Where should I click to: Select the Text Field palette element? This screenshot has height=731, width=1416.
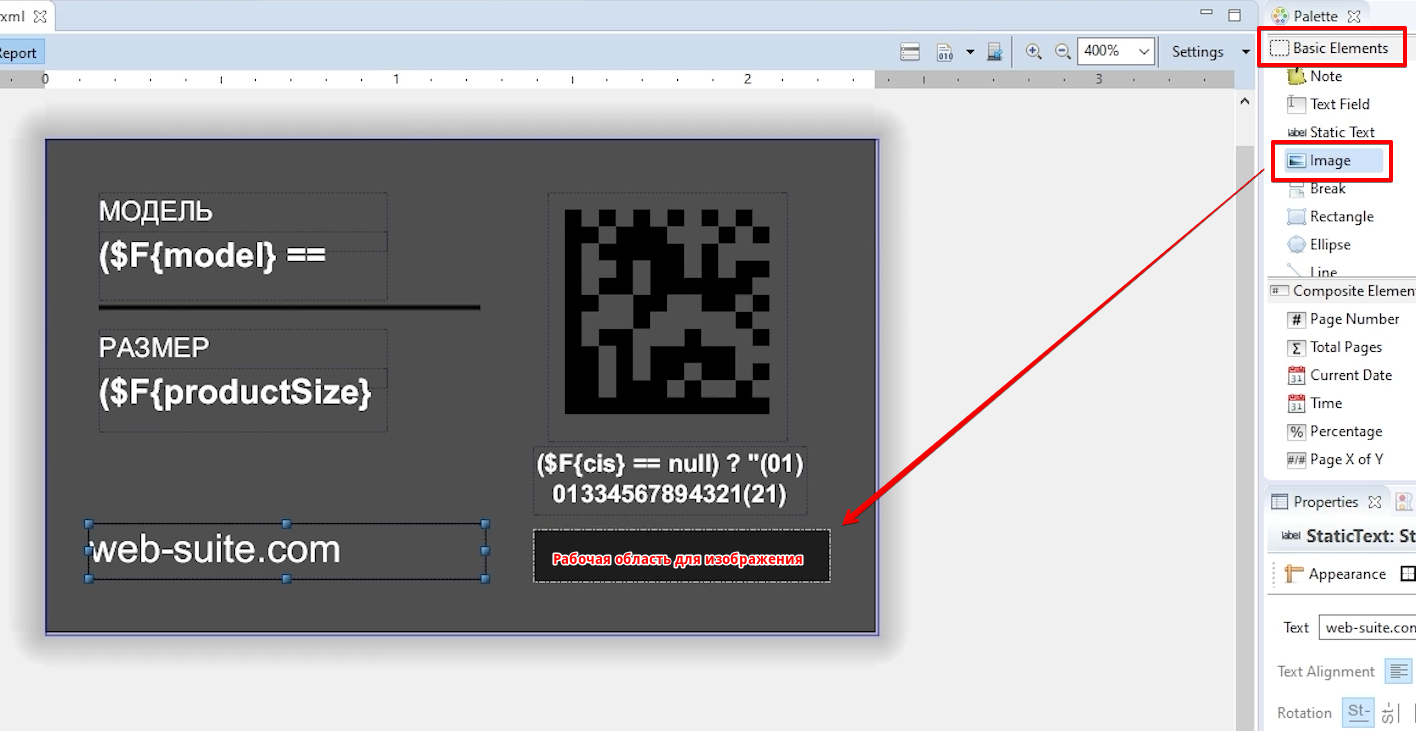(x=1327, y=104)
